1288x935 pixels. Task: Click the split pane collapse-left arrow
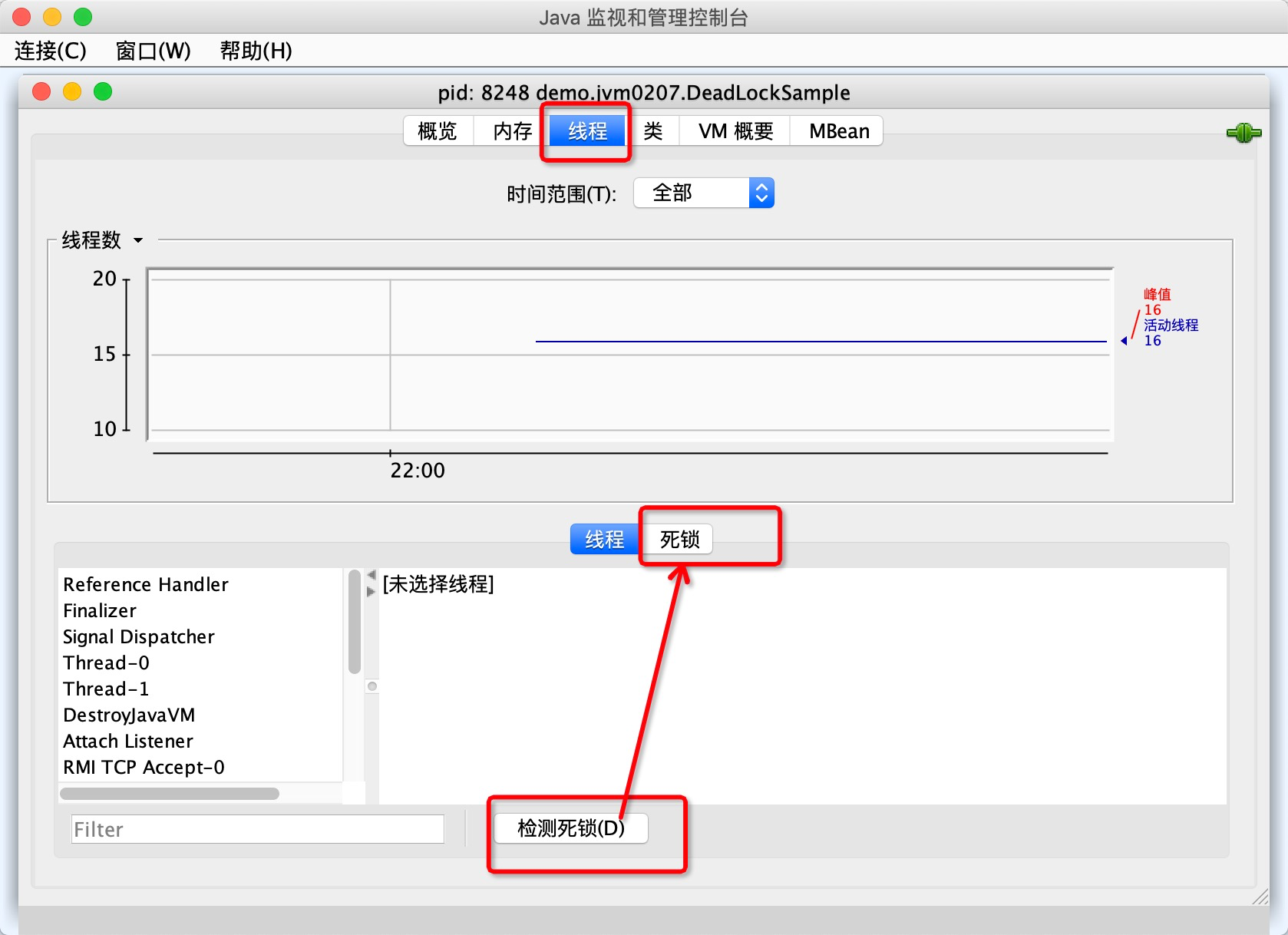coord(372,575)
